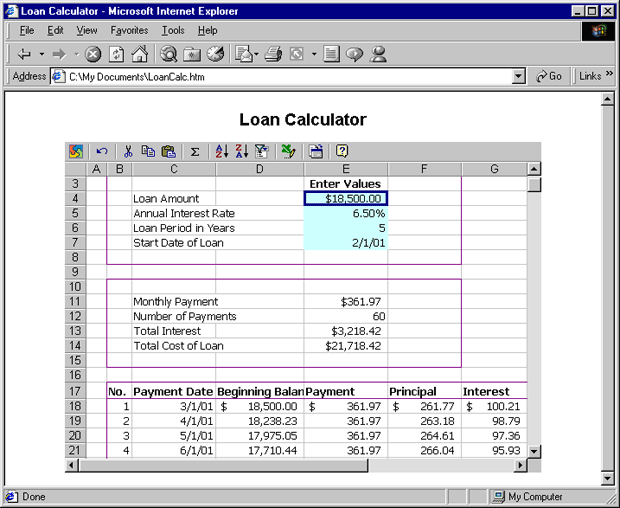Click the Messenger person icon

click(378, 54)
